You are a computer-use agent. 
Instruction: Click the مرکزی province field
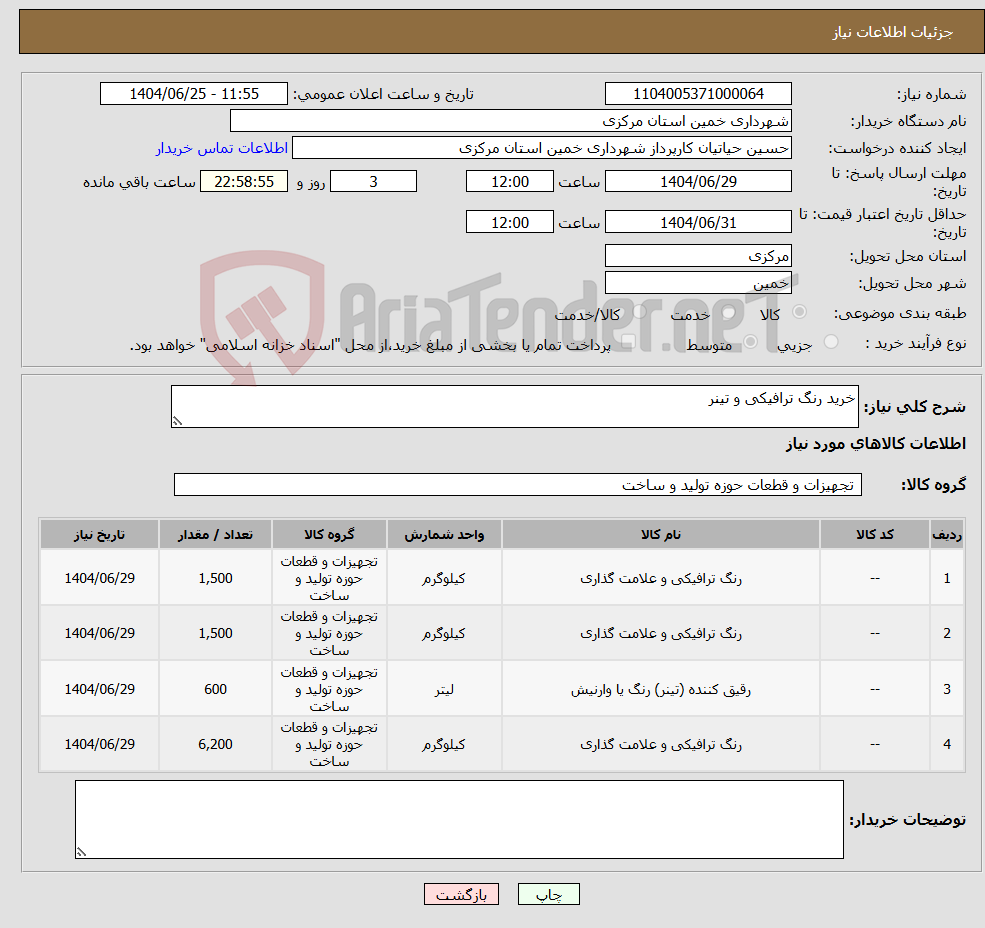tap(698, 255)
